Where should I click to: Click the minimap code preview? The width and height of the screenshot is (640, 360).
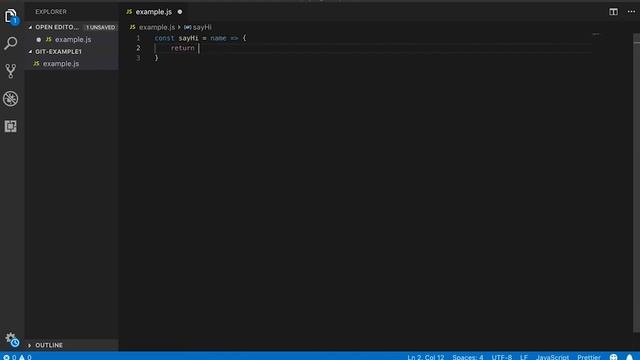click(x=596, y=35)
